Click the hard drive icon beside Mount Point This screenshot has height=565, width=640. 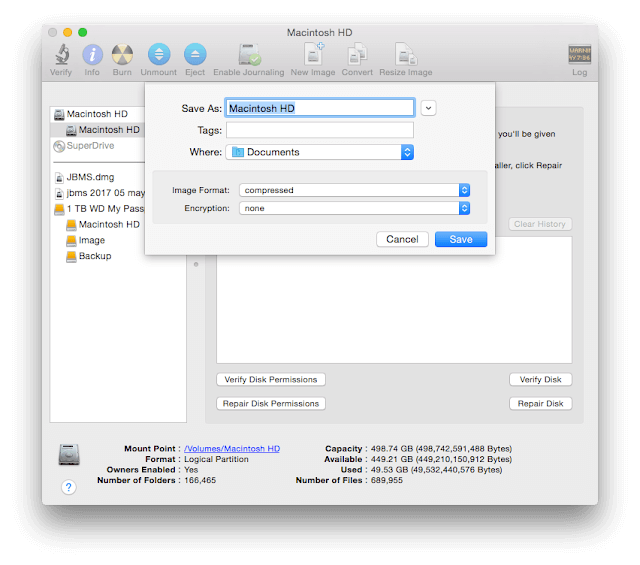coord(69,455)
